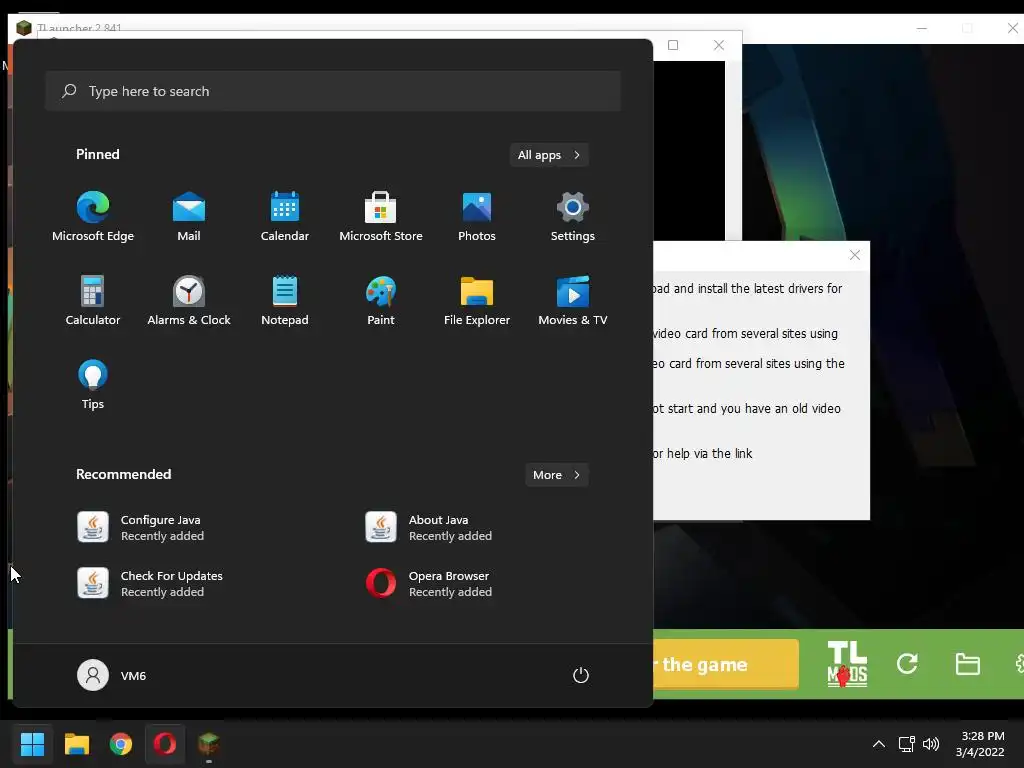
Task: Open Microsoft Edge from pinned apps
Action: (x=93, y=217)
